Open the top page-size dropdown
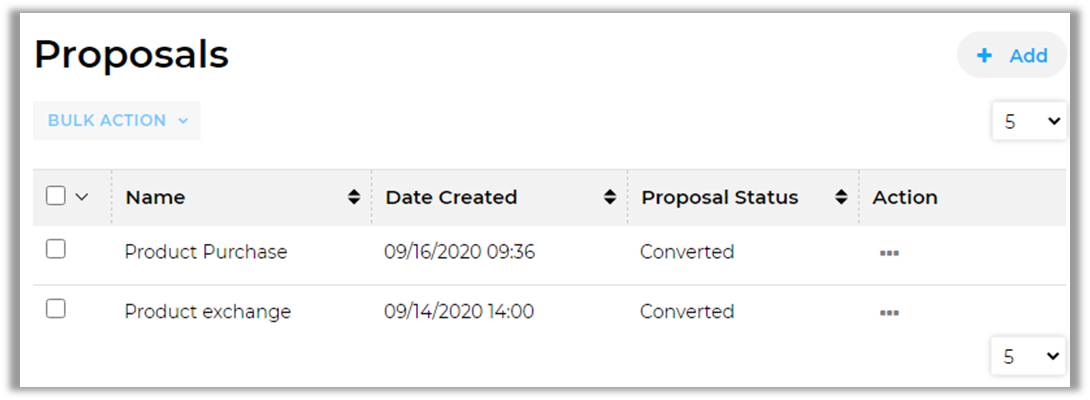 [1030, 121]
